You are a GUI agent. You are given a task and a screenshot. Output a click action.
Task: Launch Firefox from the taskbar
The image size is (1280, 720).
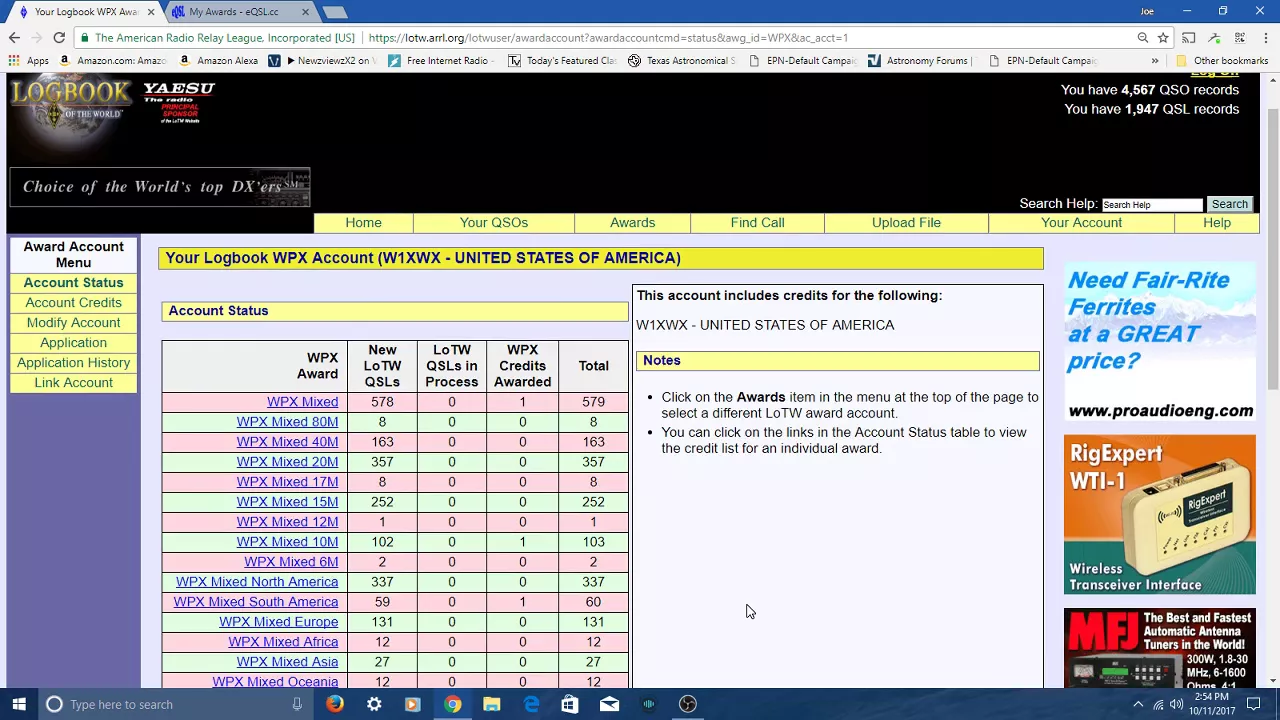coord(335,704)
